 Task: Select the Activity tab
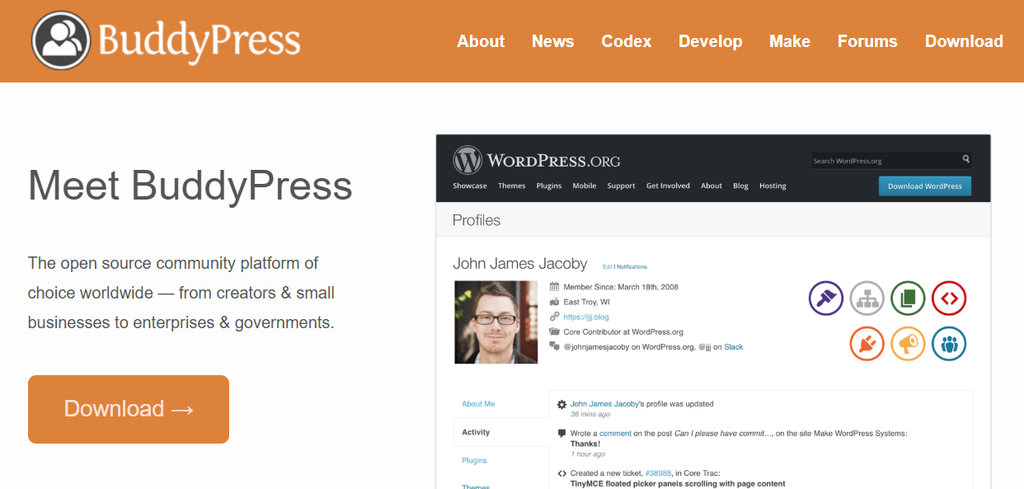[x=475, y=432]
